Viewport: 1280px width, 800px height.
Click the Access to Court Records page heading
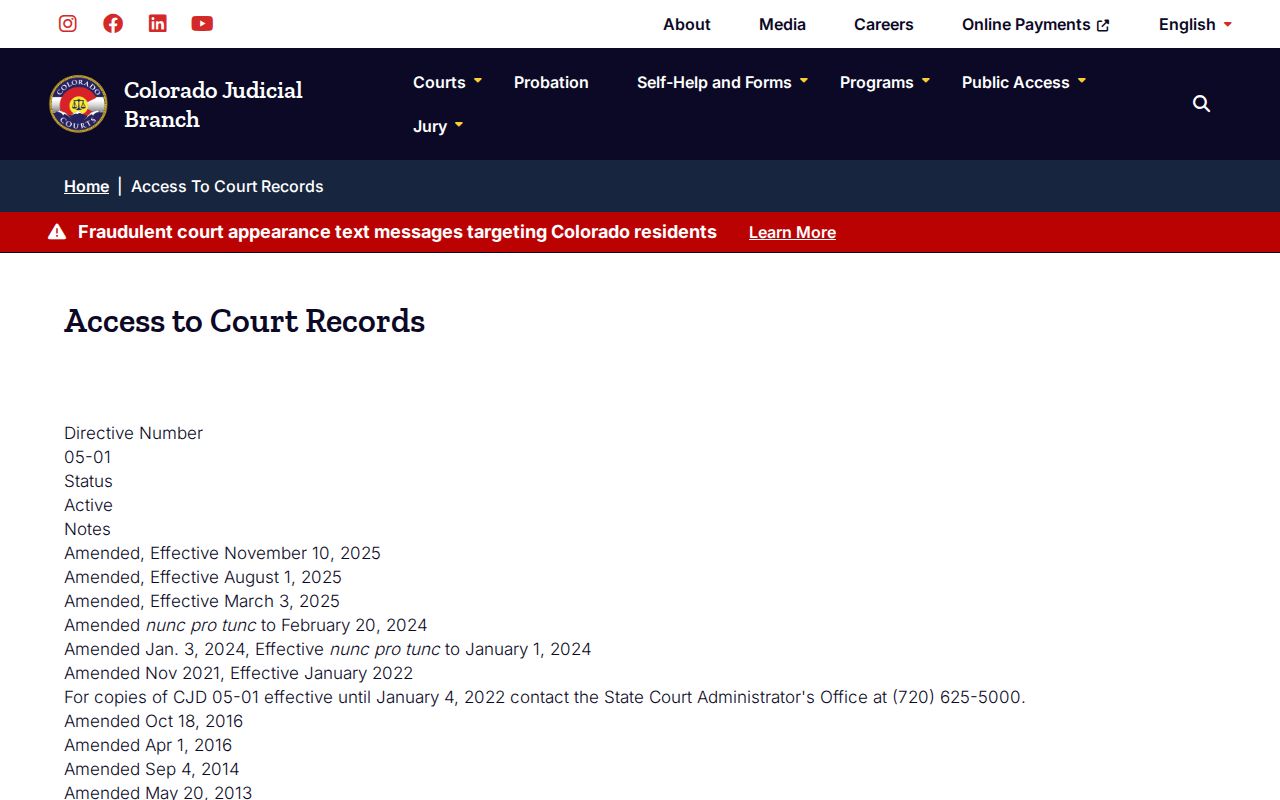(244, 320)
